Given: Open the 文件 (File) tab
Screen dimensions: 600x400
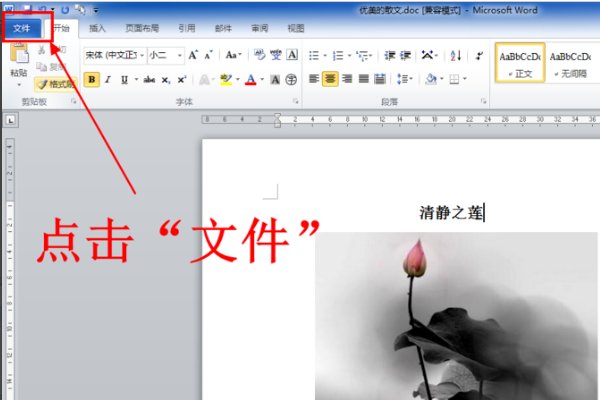Looking at the screenshot, I should click(23, 28).
